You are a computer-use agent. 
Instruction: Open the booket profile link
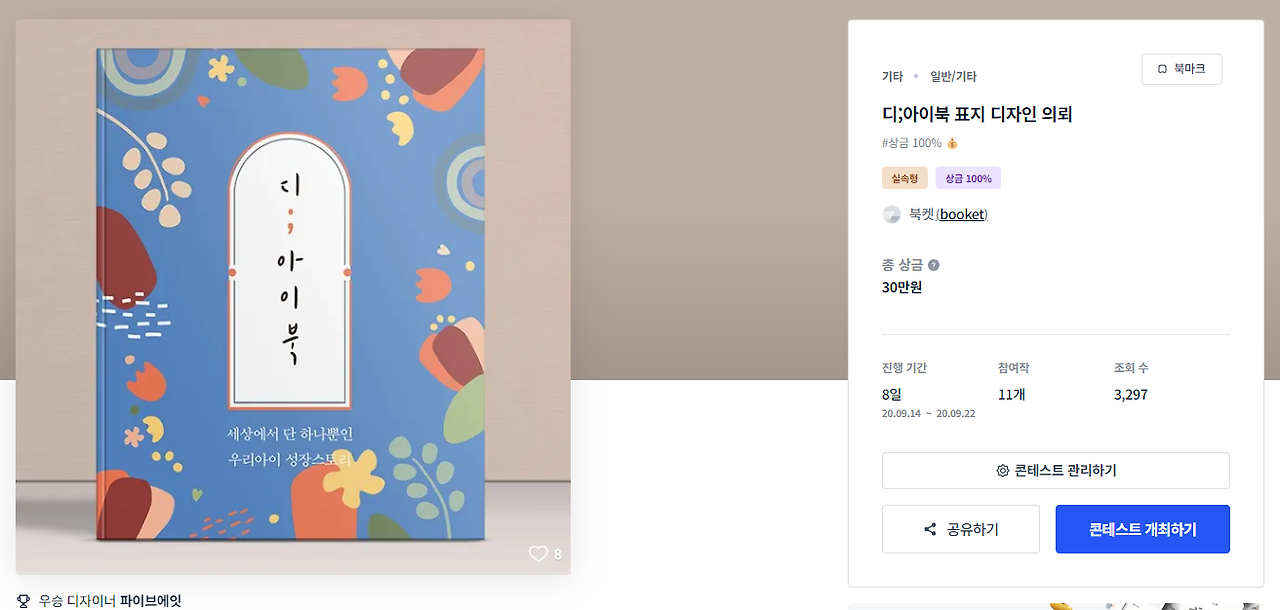[962, 214]
